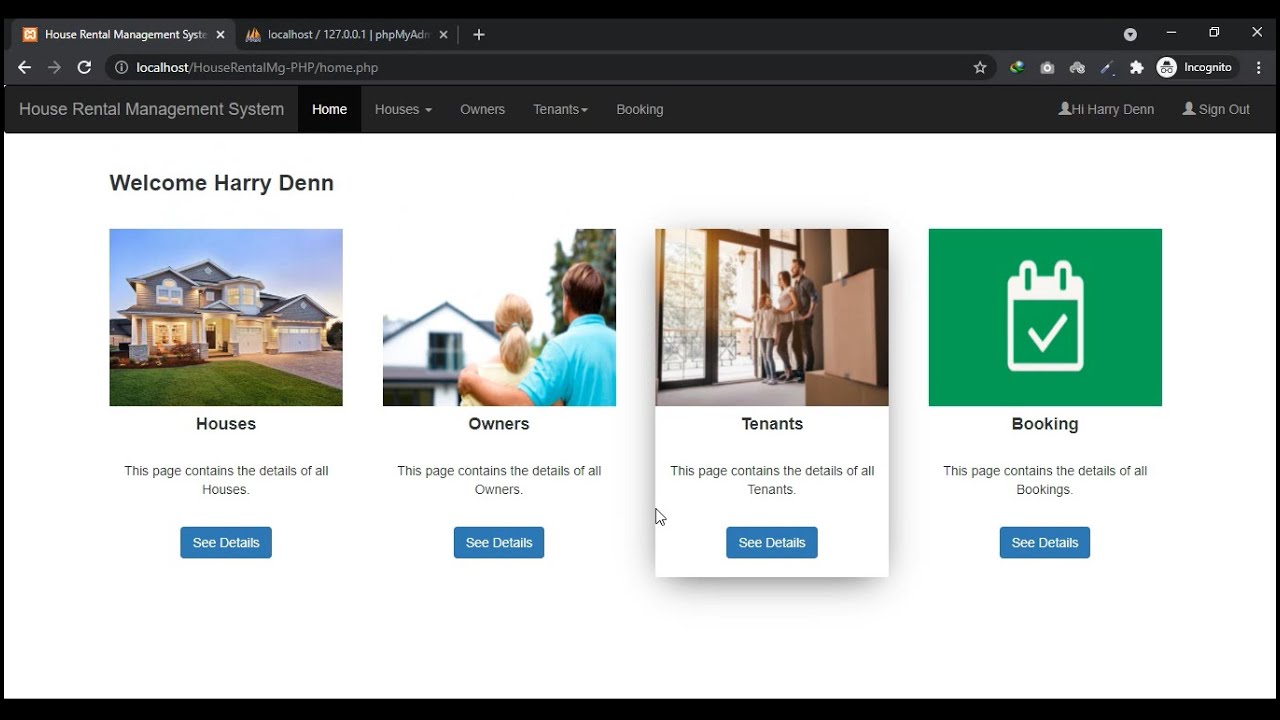The width and height of the screenshot is (1280, 720).
Task: Click the Tenants card family image
Action: (772, 317)
